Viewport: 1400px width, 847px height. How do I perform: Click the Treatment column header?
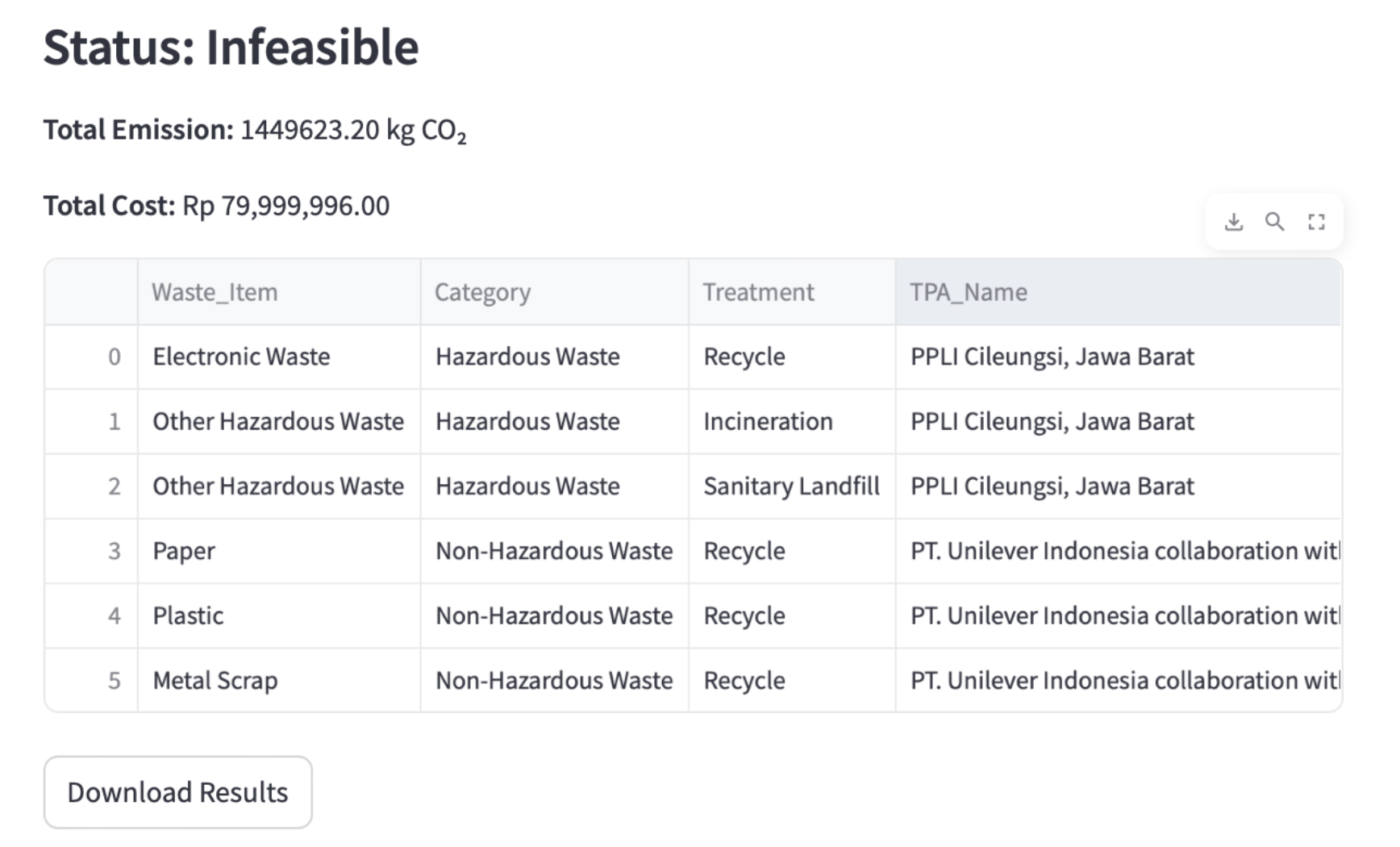coord(791,292)
